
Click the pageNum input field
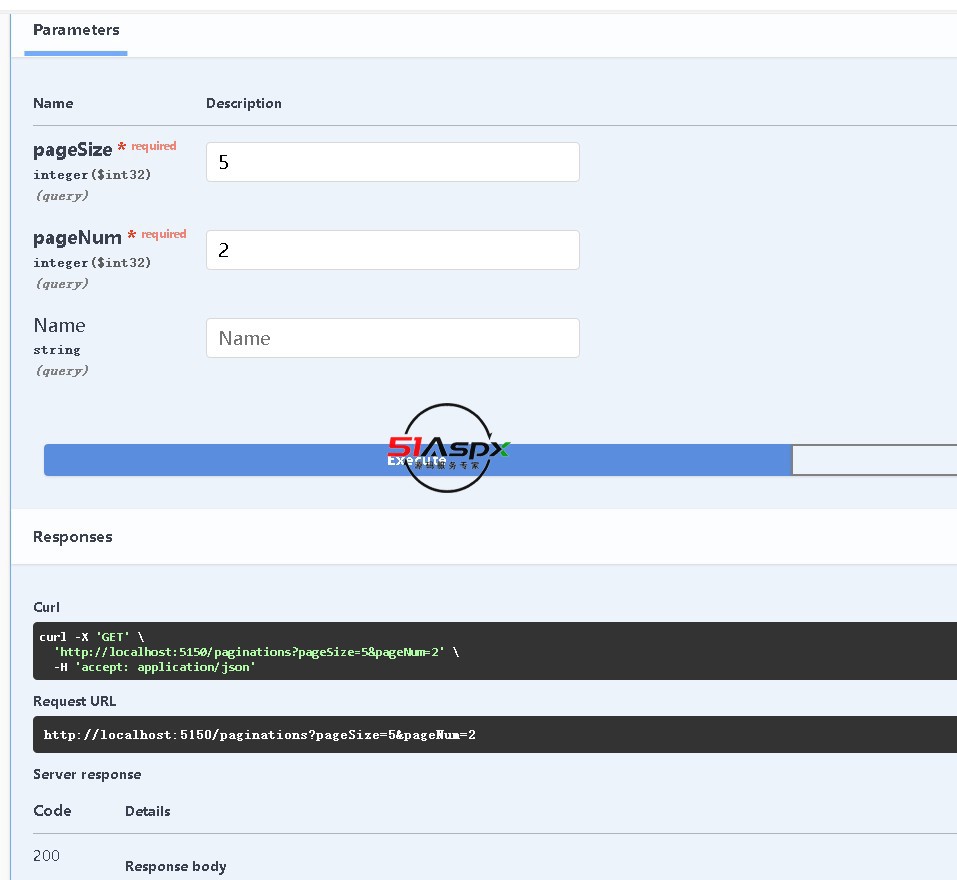click(392, 250)
